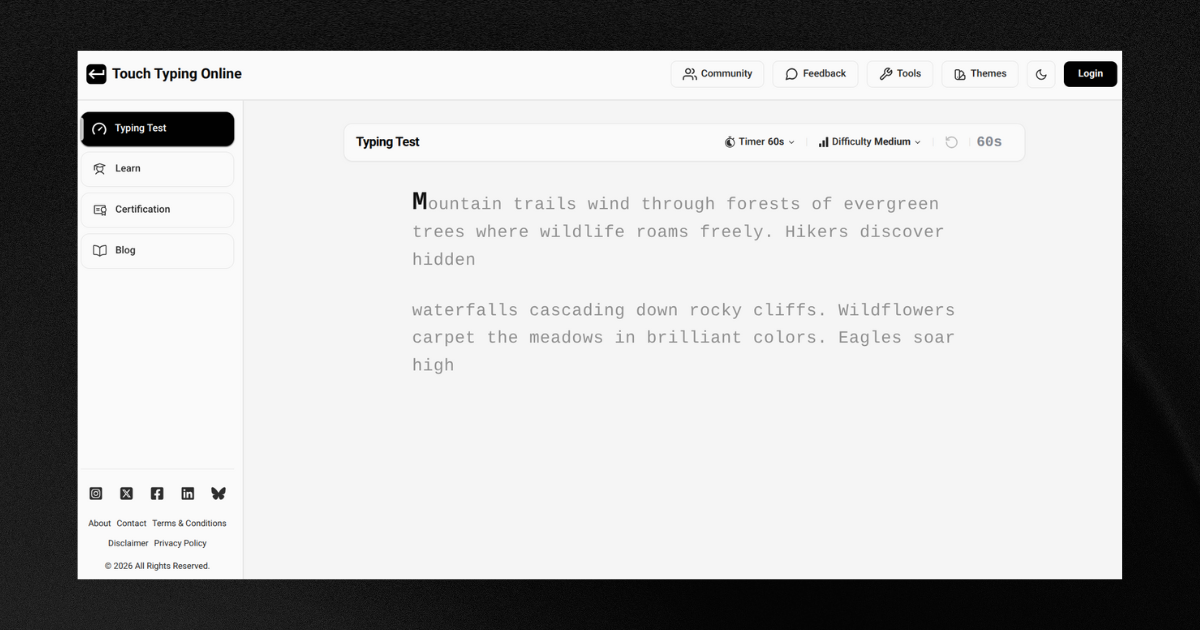Screen dimensions: 1200x630
Task: Open the Timer 60s dropdown
Action: point(759,141)
